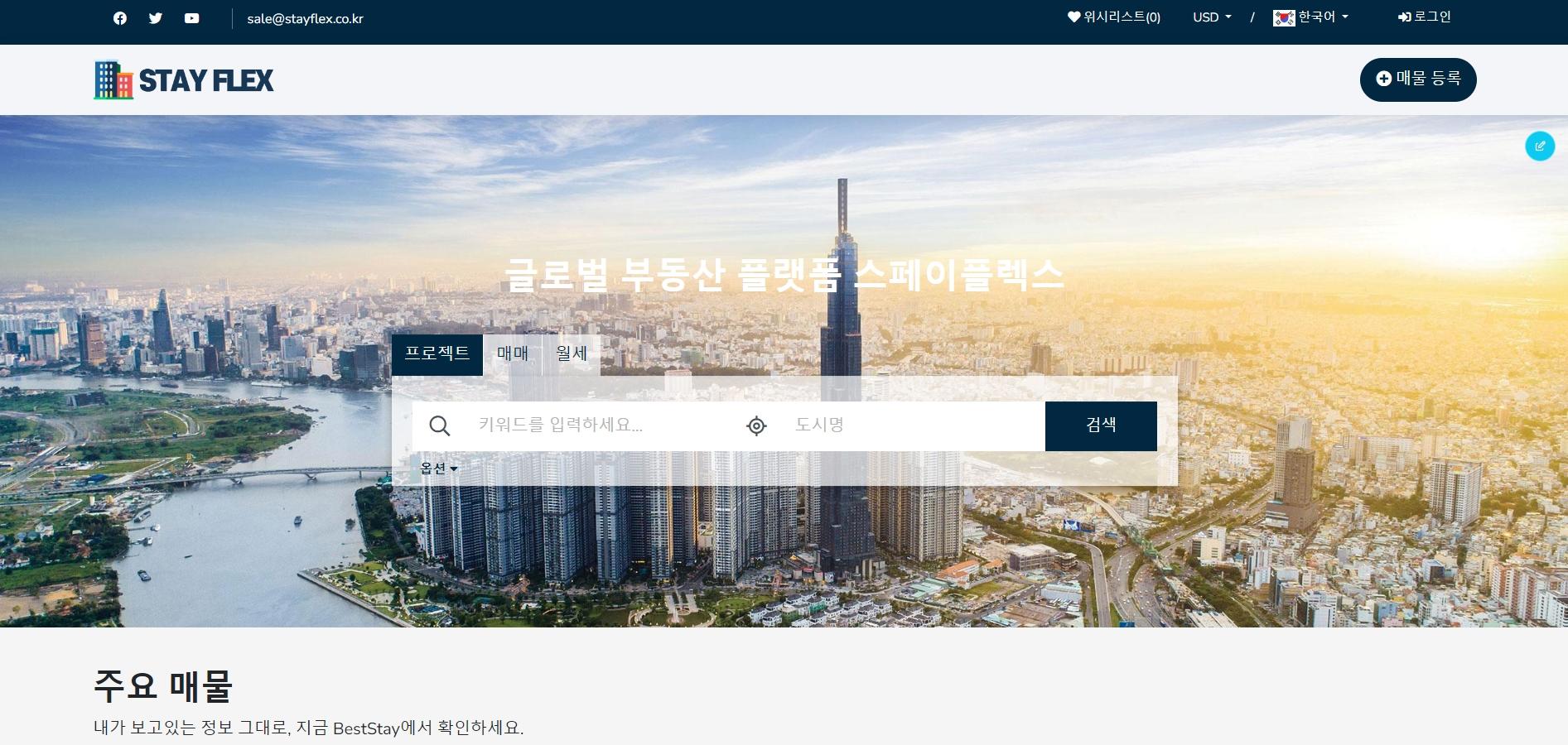
Task: Select the 매매 search tab
Action: coord(510,353)
